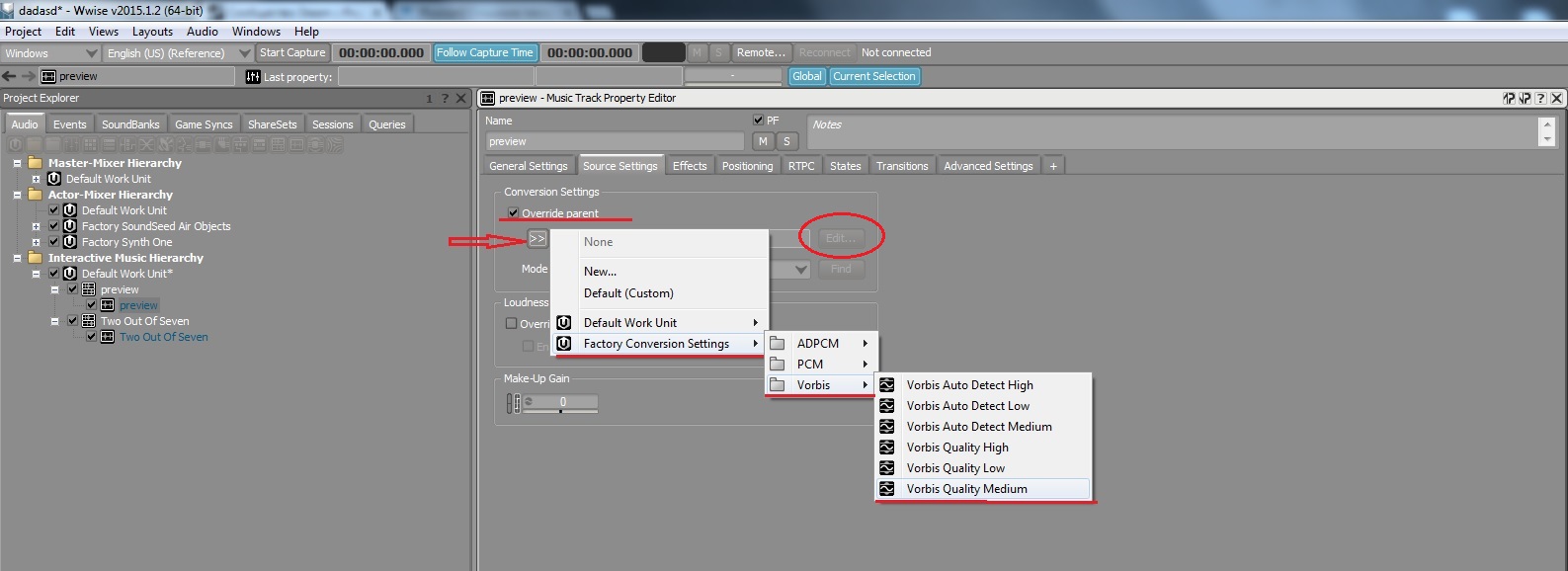Uncheck Interactive Music Default Work Unit checkbox
The width and height of the screenshot is (1568, 571).
pyautogui.click(x=54, y=274)
